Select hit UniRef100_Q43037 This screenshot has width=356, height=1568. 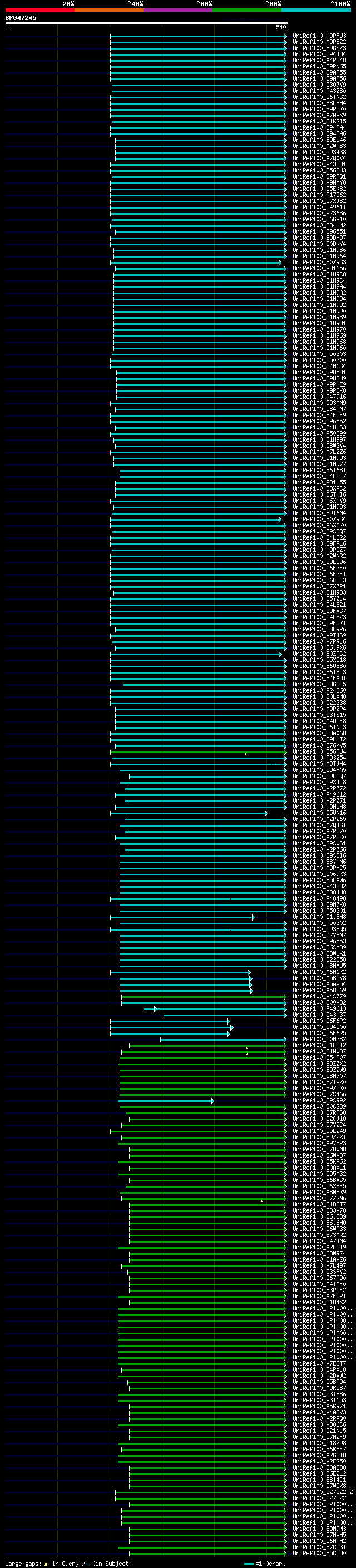pos(319,1015)
